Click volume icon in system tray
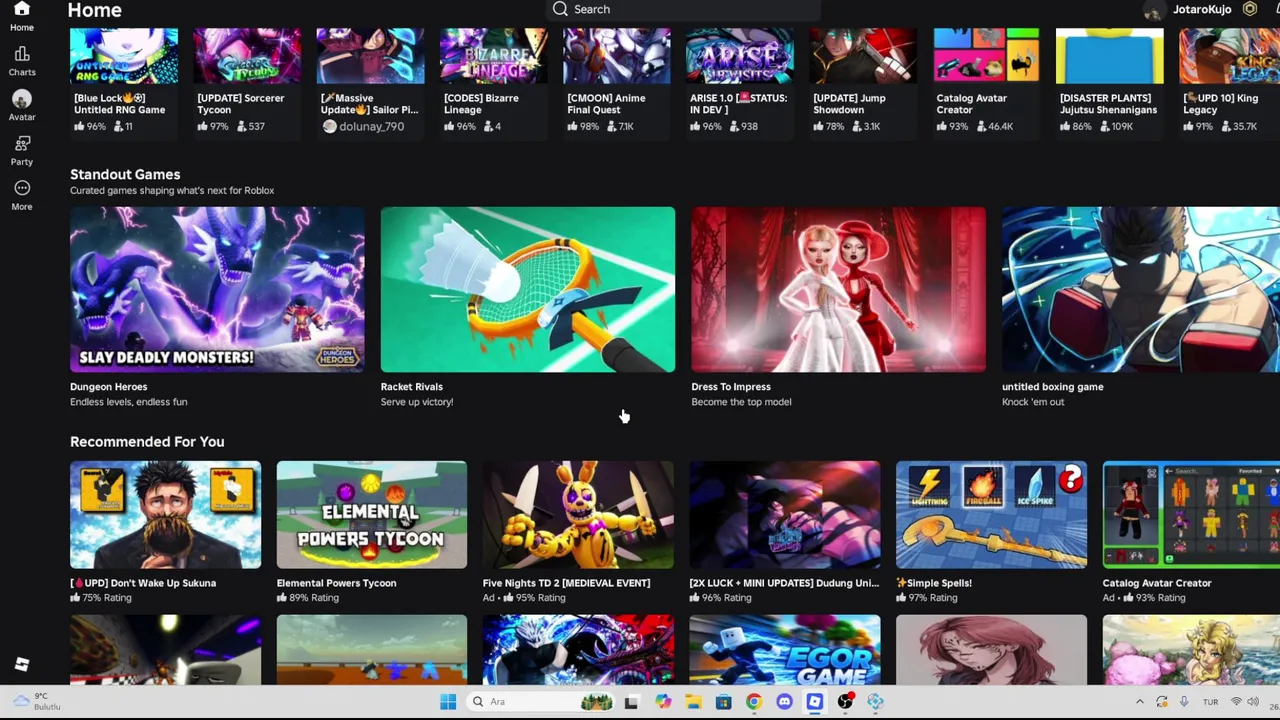 [1253, 702]
